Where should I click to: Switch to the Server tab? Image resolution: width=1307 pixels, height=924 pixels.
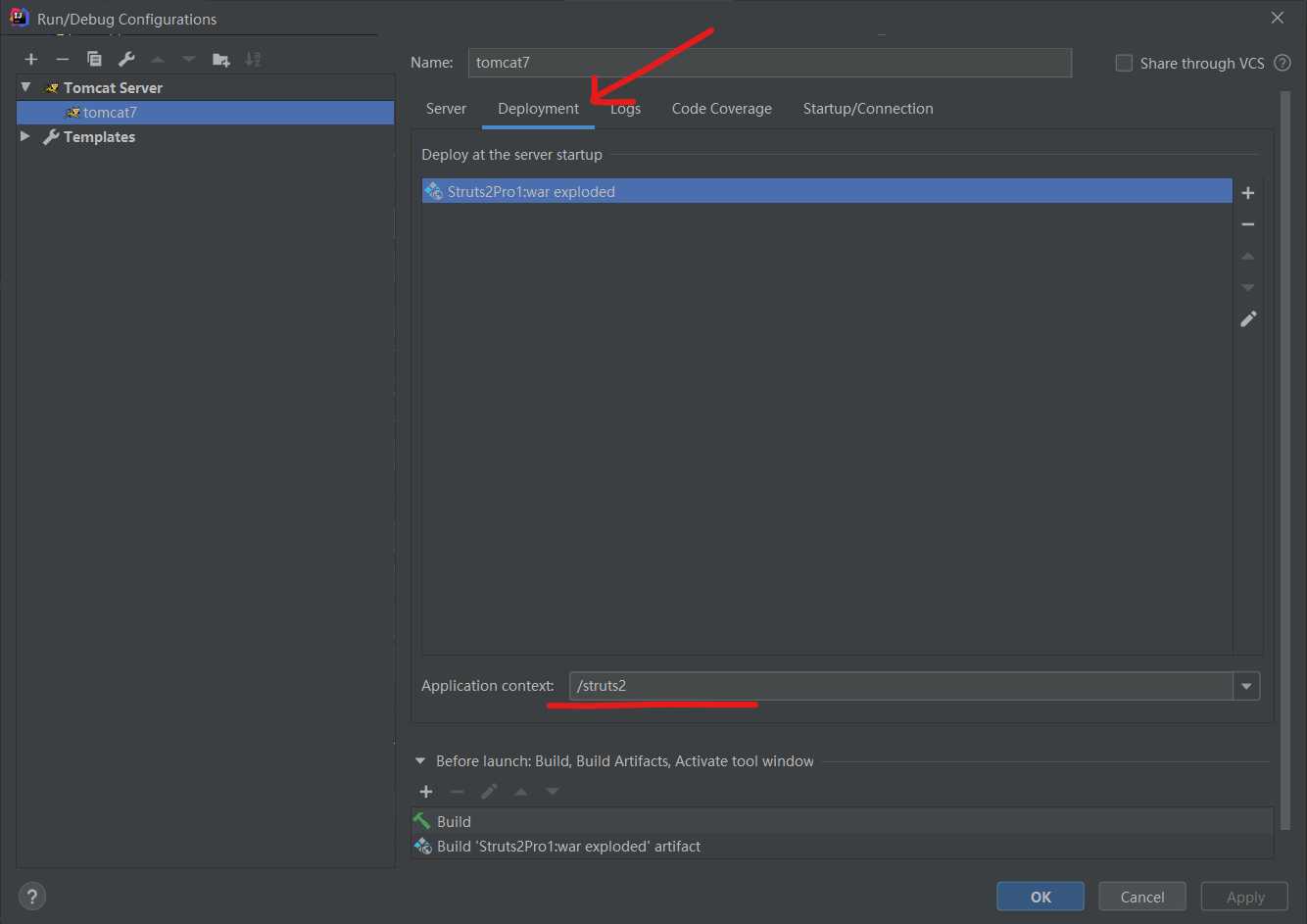point(446,109)
